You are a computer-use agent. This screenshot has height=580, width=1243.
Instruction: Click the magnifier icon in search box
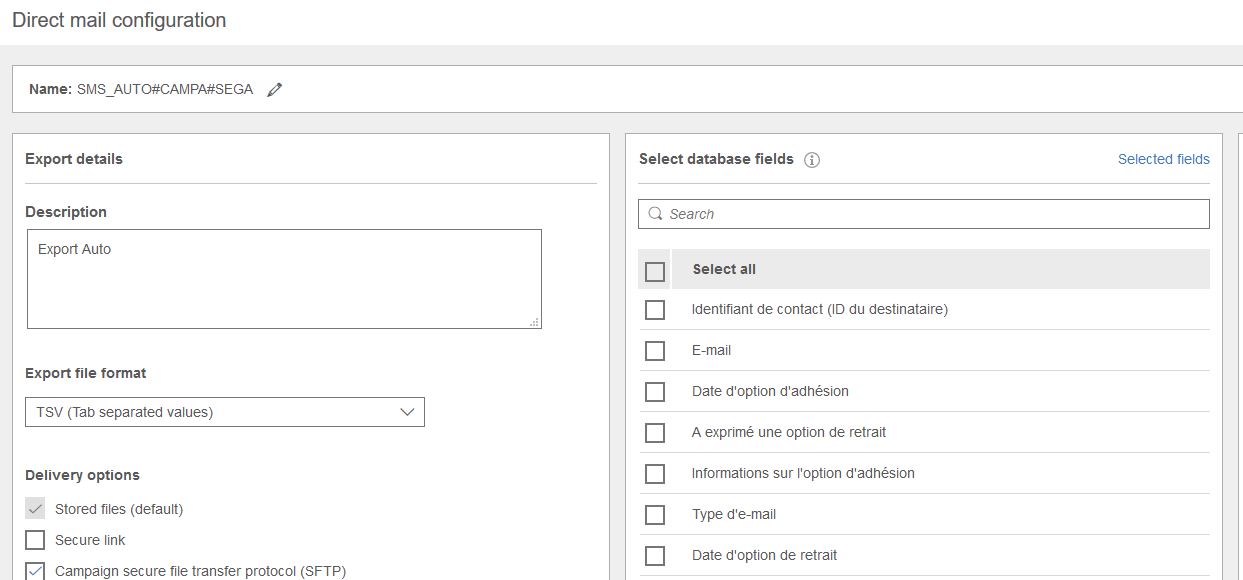(656, 214)
